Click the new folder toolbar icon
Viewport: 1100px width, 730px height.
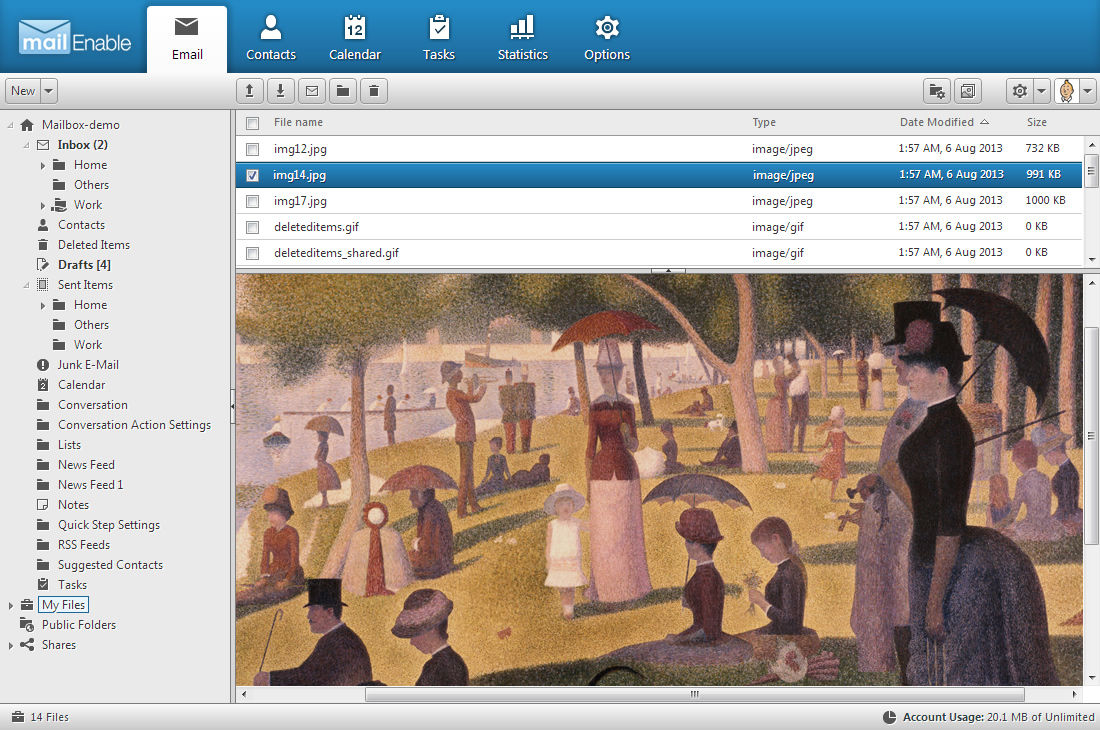pos(343,91)
